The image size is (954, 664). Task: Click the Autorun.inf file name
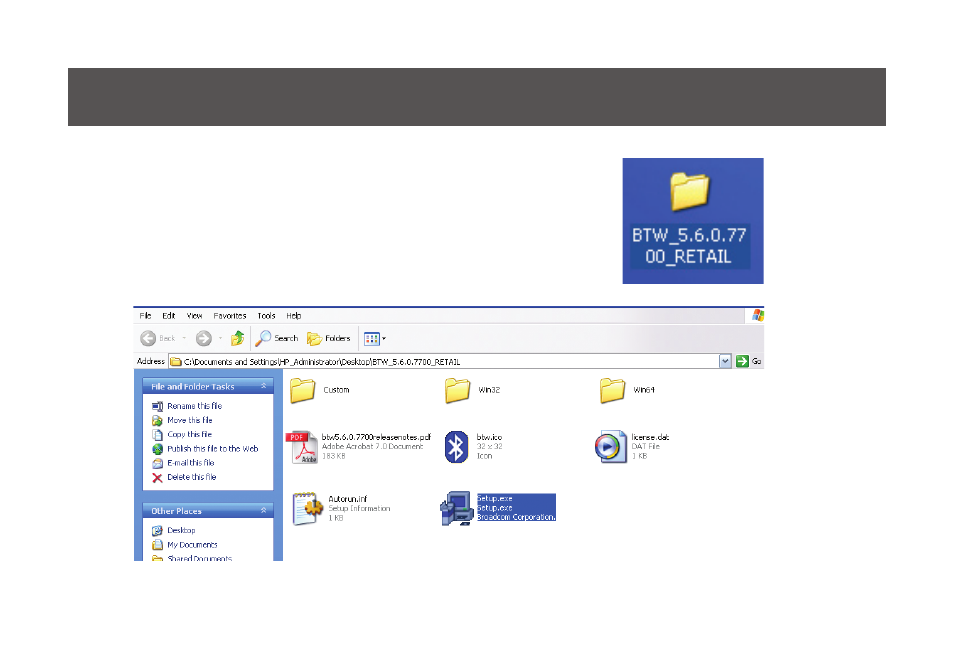coord(347,499)
